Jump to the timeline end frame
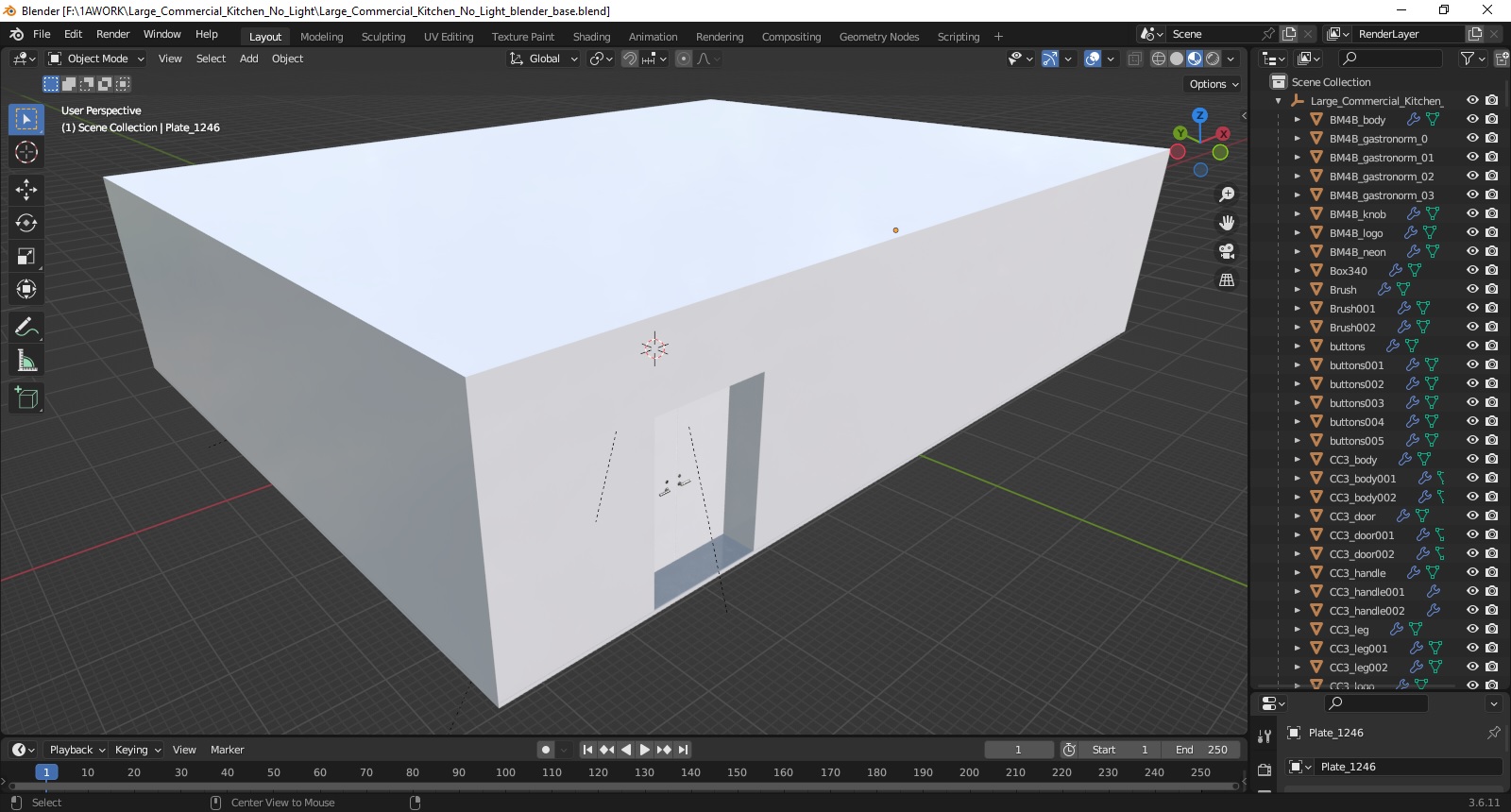1511x812 pixels. point(683,750)
